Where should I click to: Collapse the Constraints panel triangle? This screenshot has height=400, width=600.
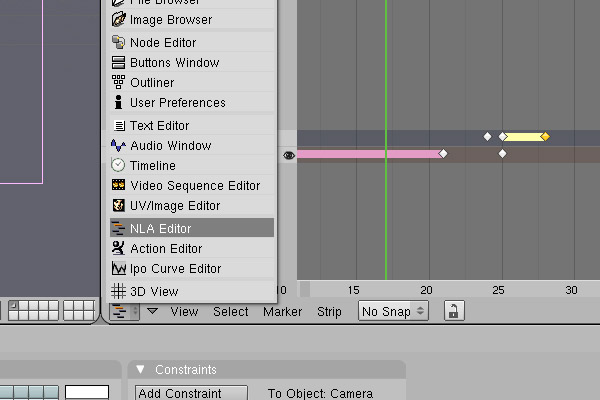coord(140,369)
